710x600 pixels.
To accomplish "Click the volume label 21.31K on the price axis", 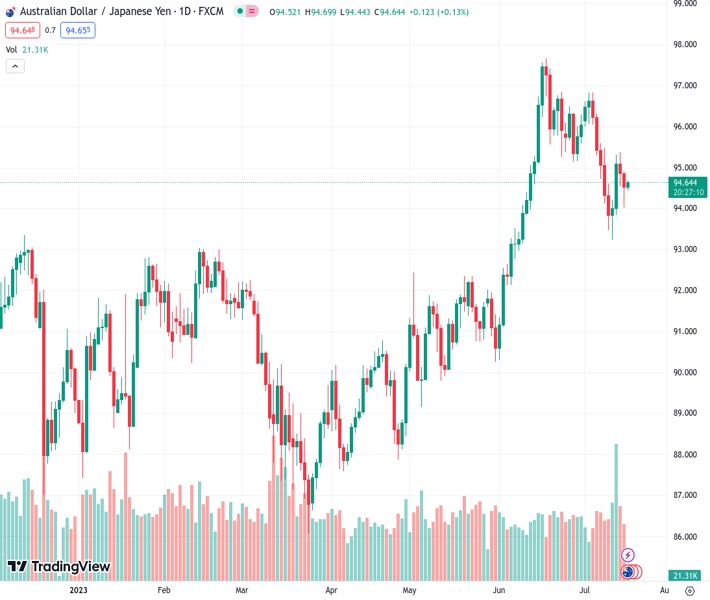I will click(685, 576).
